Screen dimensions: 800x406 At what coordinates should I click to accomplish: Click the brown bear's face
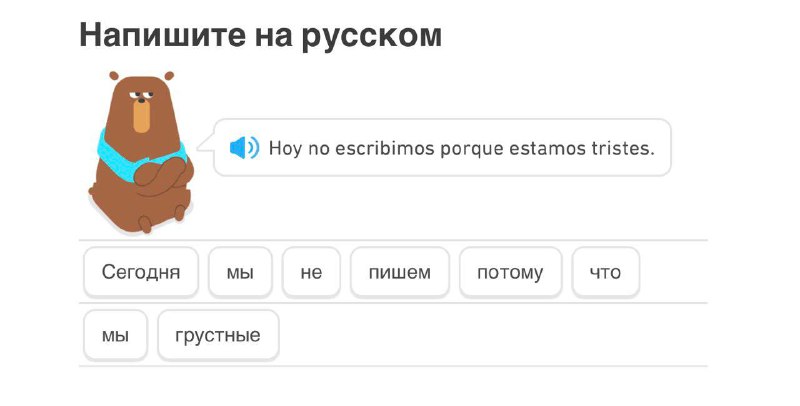click(141, 105)
